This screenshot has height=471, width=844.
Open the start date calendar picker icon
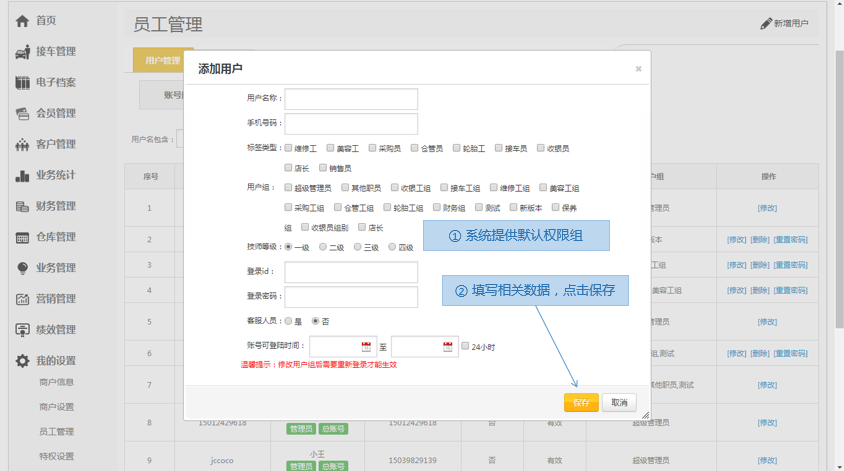coord(366,347)
